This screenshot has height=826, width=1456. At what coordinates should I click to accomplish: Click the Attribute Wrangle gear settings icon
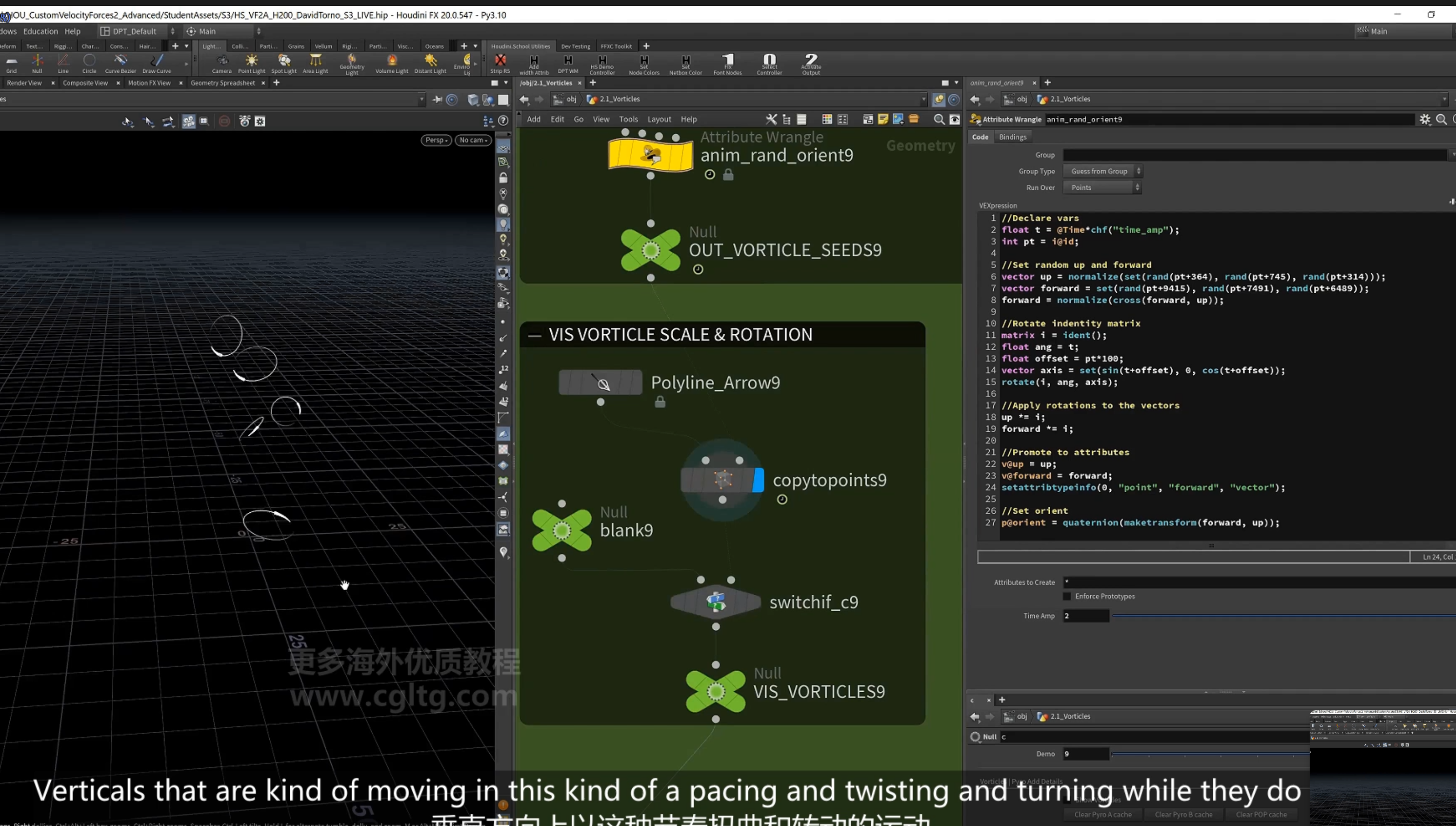1424,119
